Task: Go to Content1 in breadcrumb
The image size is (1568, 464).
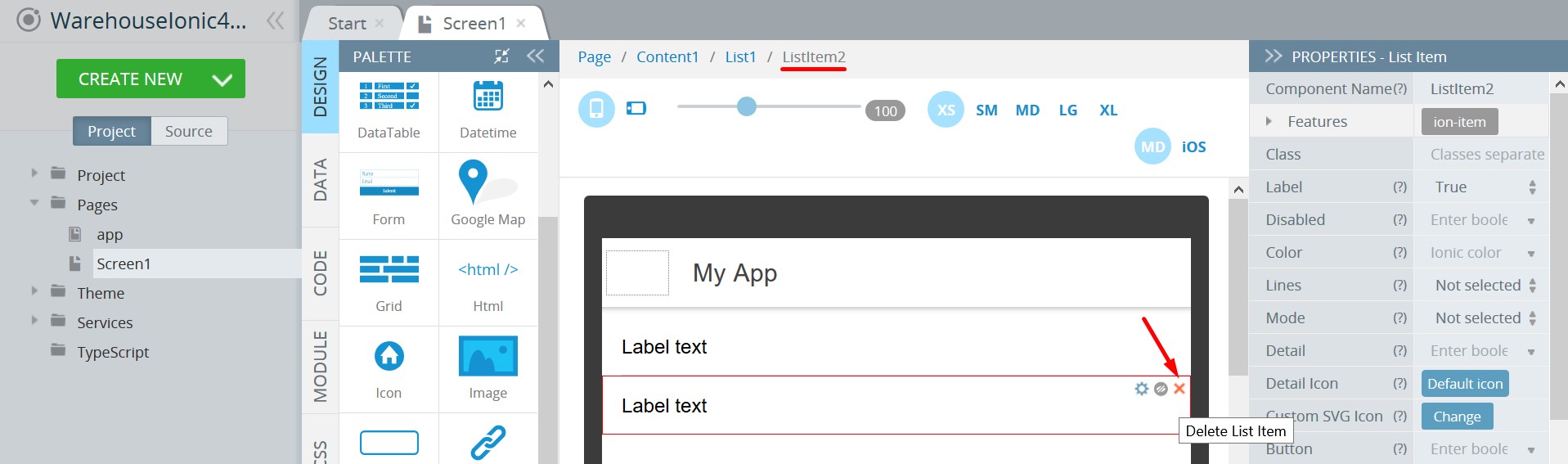Action: (667, 56)
